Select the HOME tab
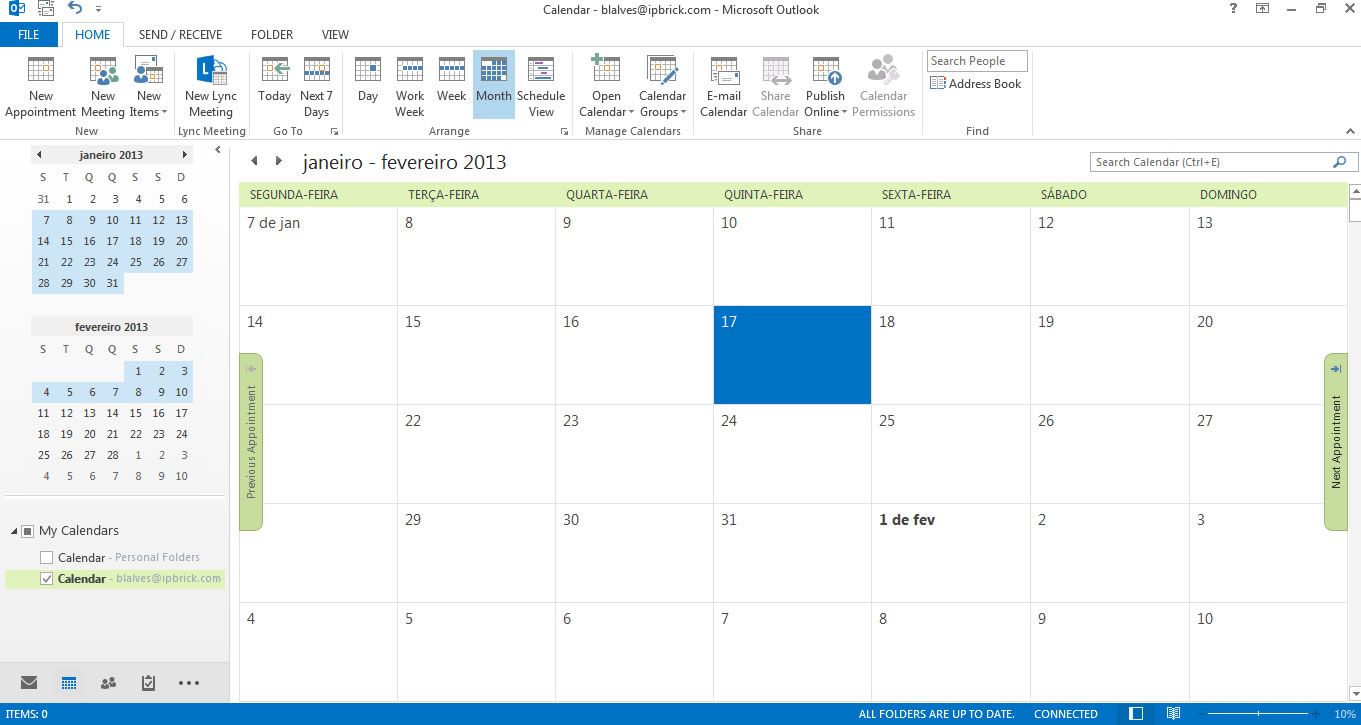 93,35
